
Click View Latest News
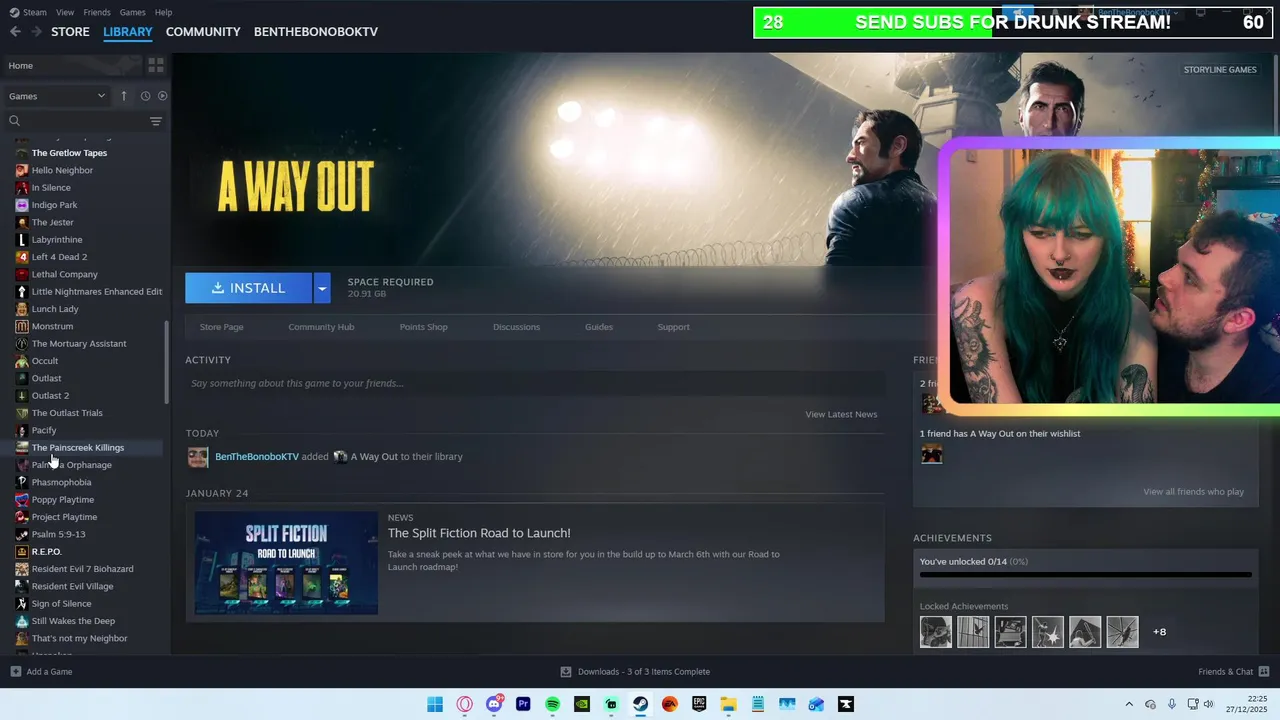pos(841,414)
